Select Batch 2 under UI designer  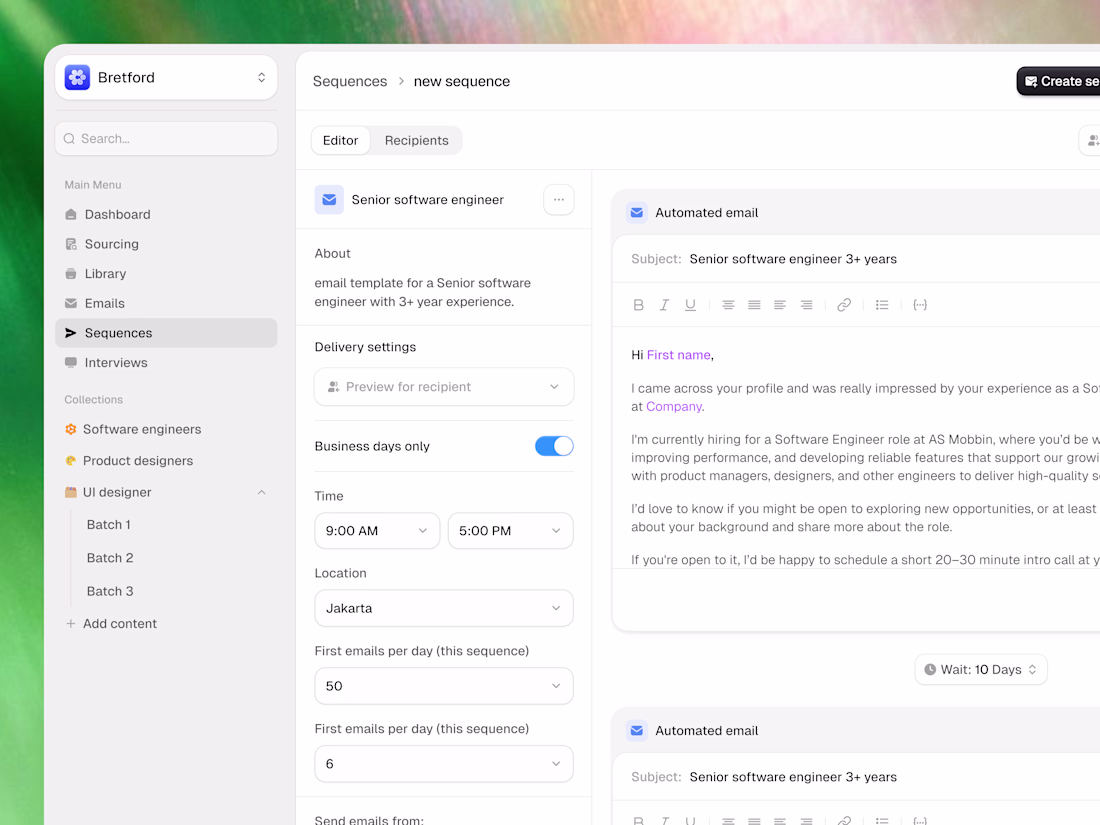[110, 558]
